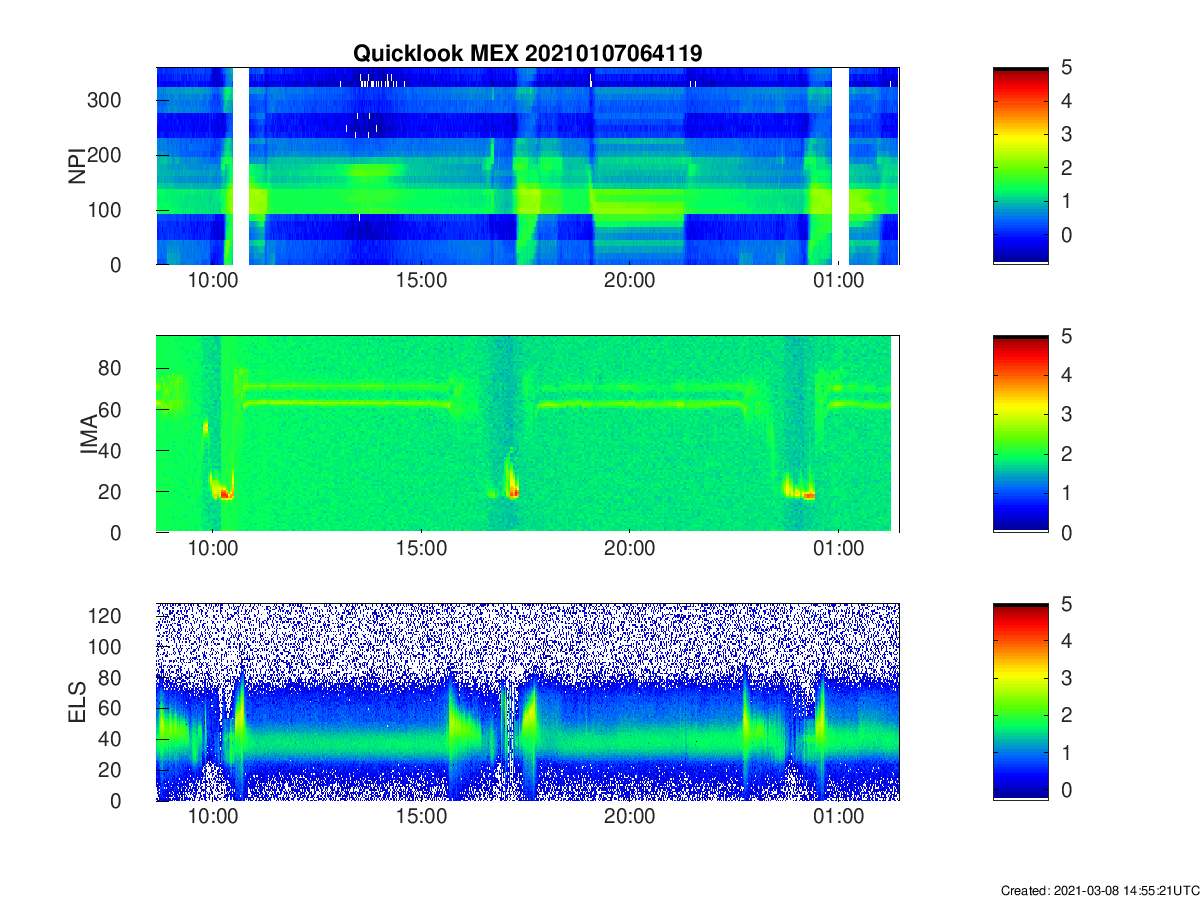Click the IMA panel colorbar
Screen dimensions: 1200x900
1021,434
